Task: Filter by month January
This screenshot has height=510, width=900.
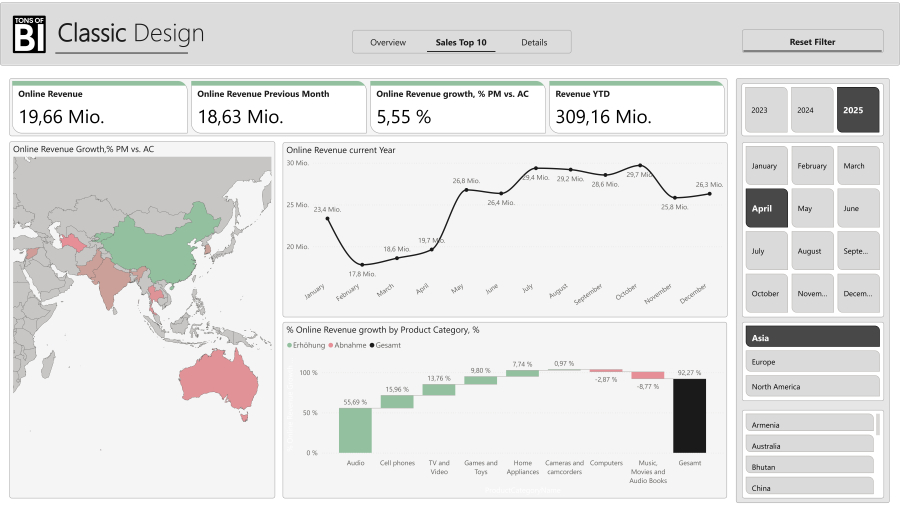Action: click(x=766, y=166)
